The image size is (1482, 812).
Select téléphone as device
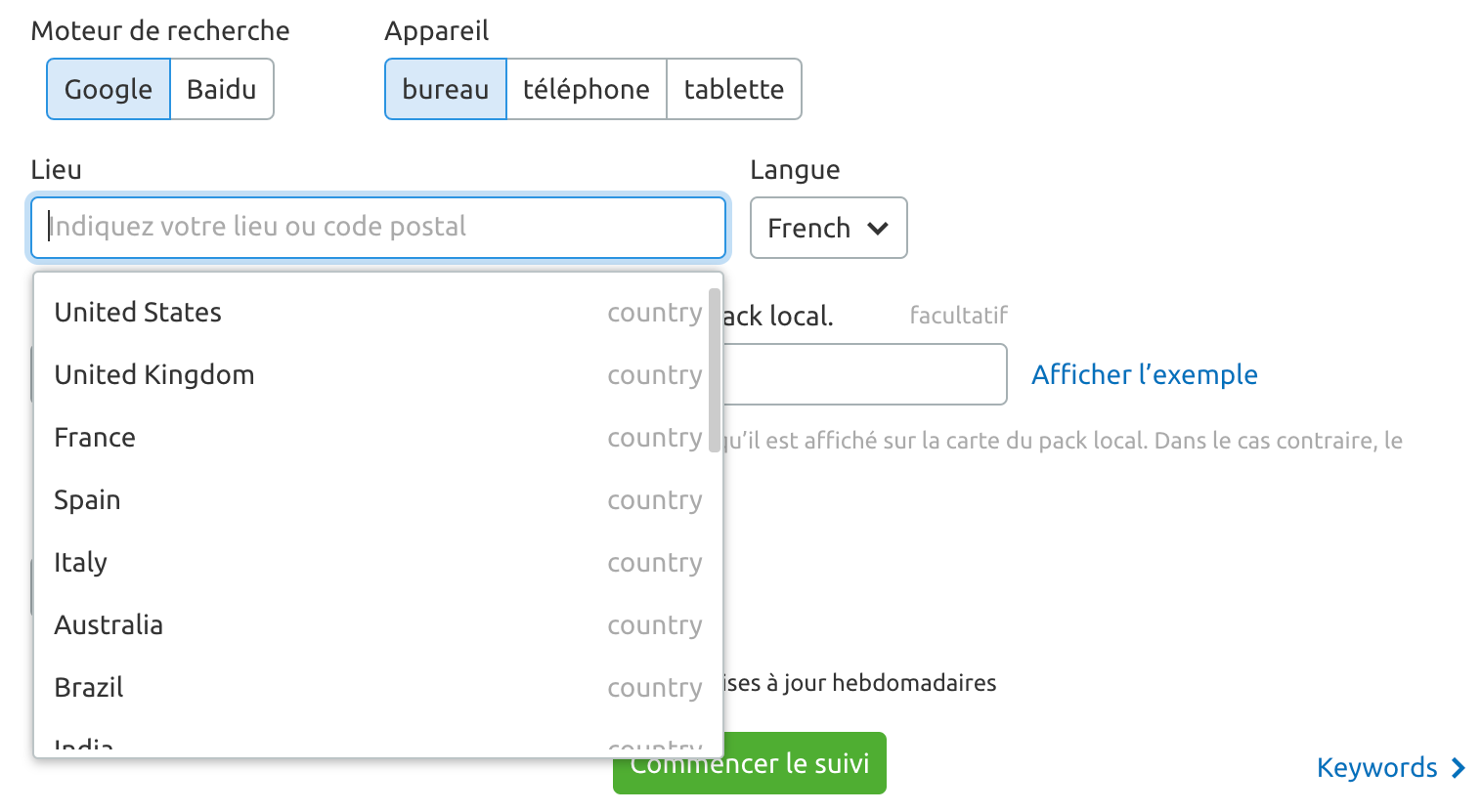[x=587, y=89]
